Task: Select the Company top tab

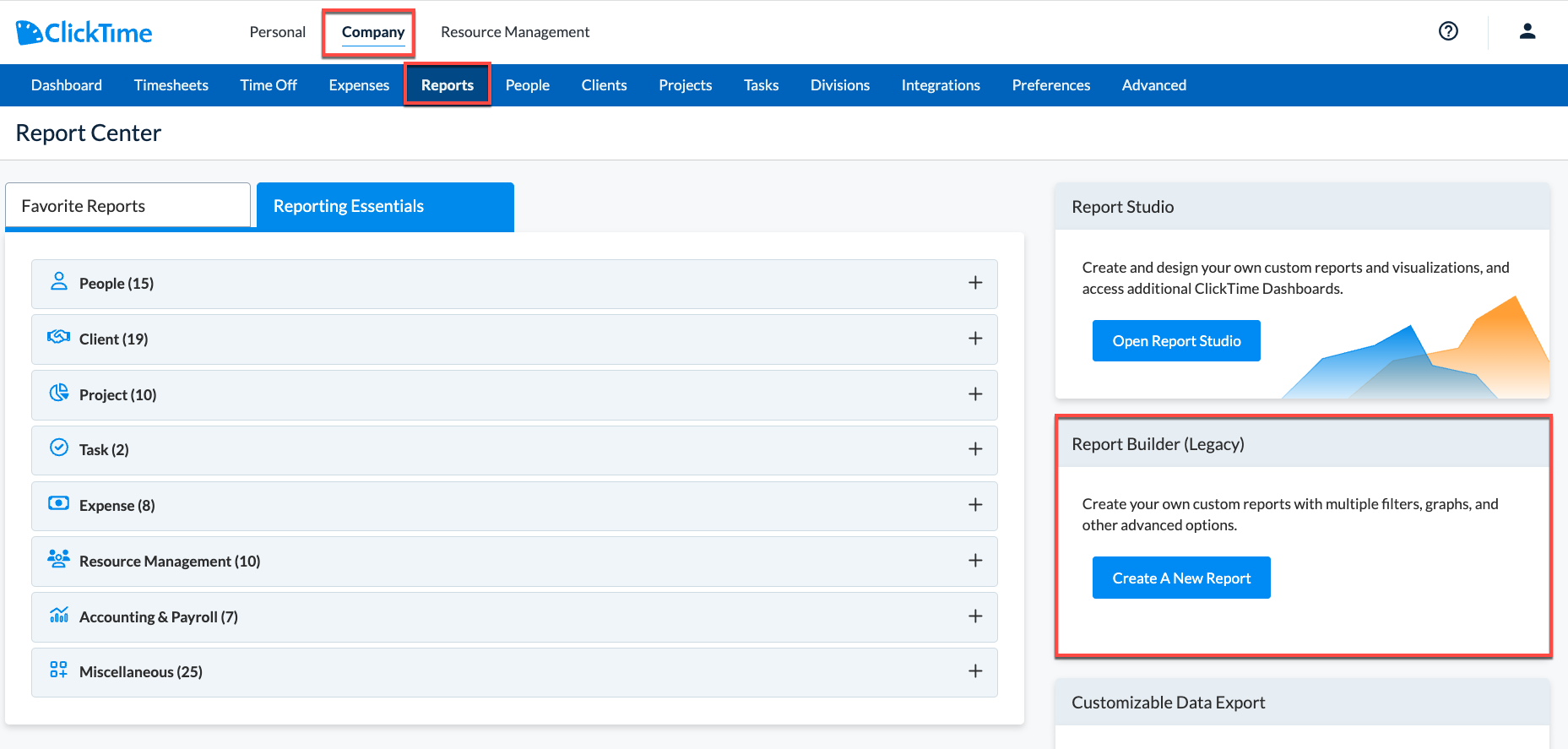Action: [373, 32]
